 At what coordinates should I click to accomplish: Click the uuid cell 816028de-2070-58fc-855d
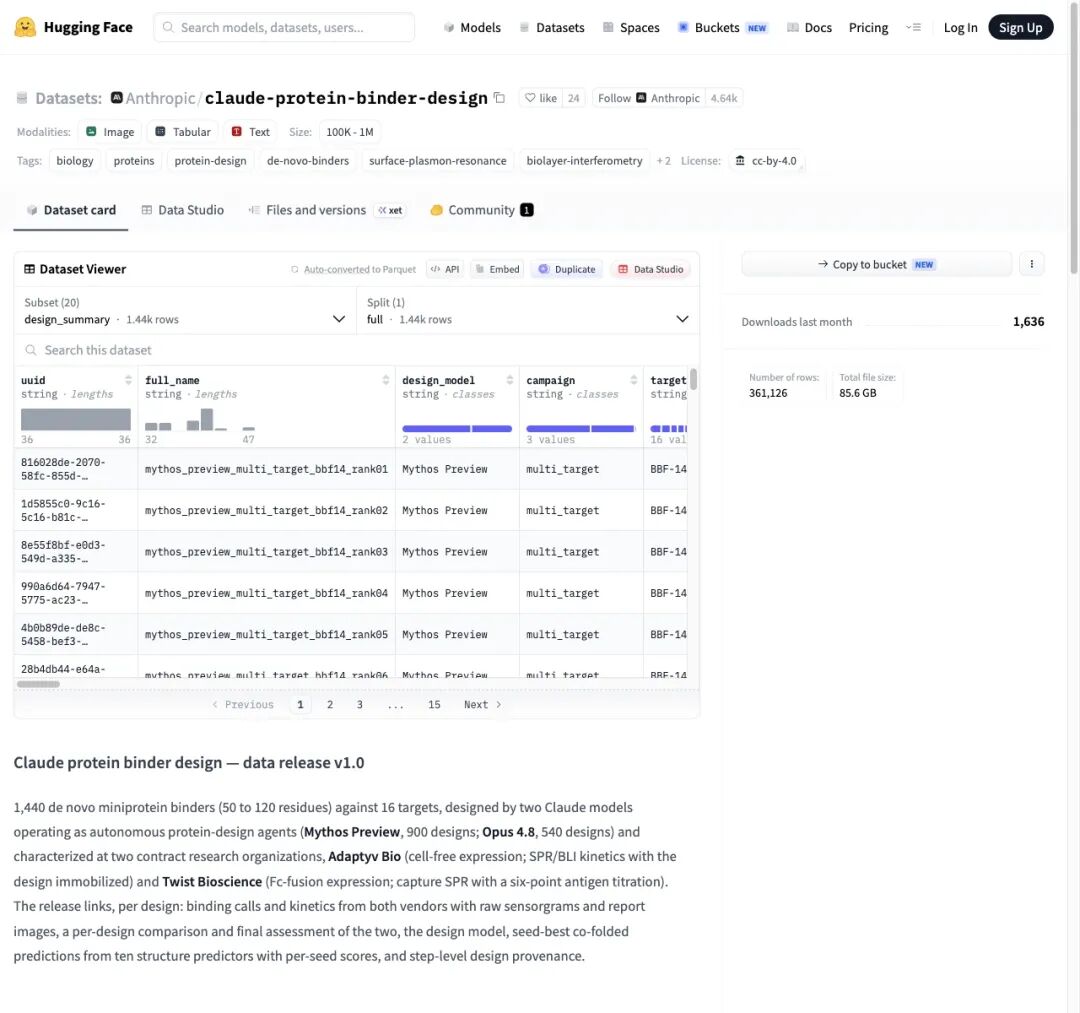coord(76,469)
